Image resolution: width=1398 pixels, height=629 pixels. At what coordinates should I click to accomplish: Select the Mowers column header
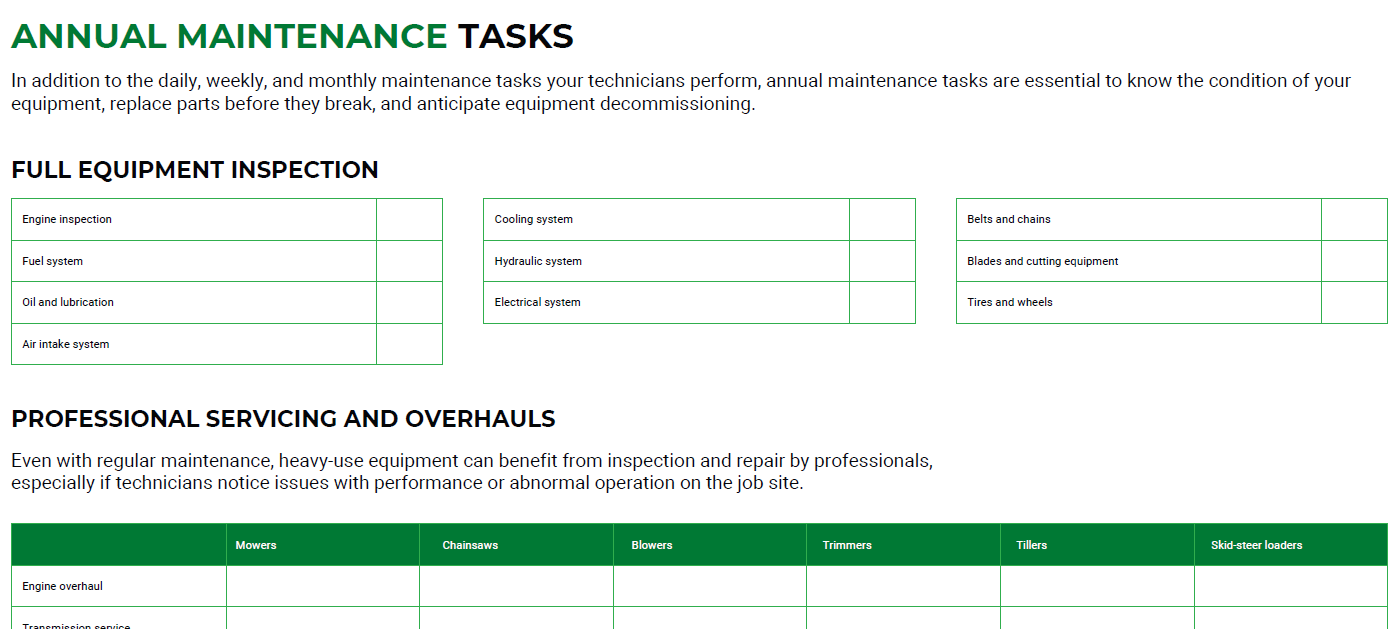[322, 544]
